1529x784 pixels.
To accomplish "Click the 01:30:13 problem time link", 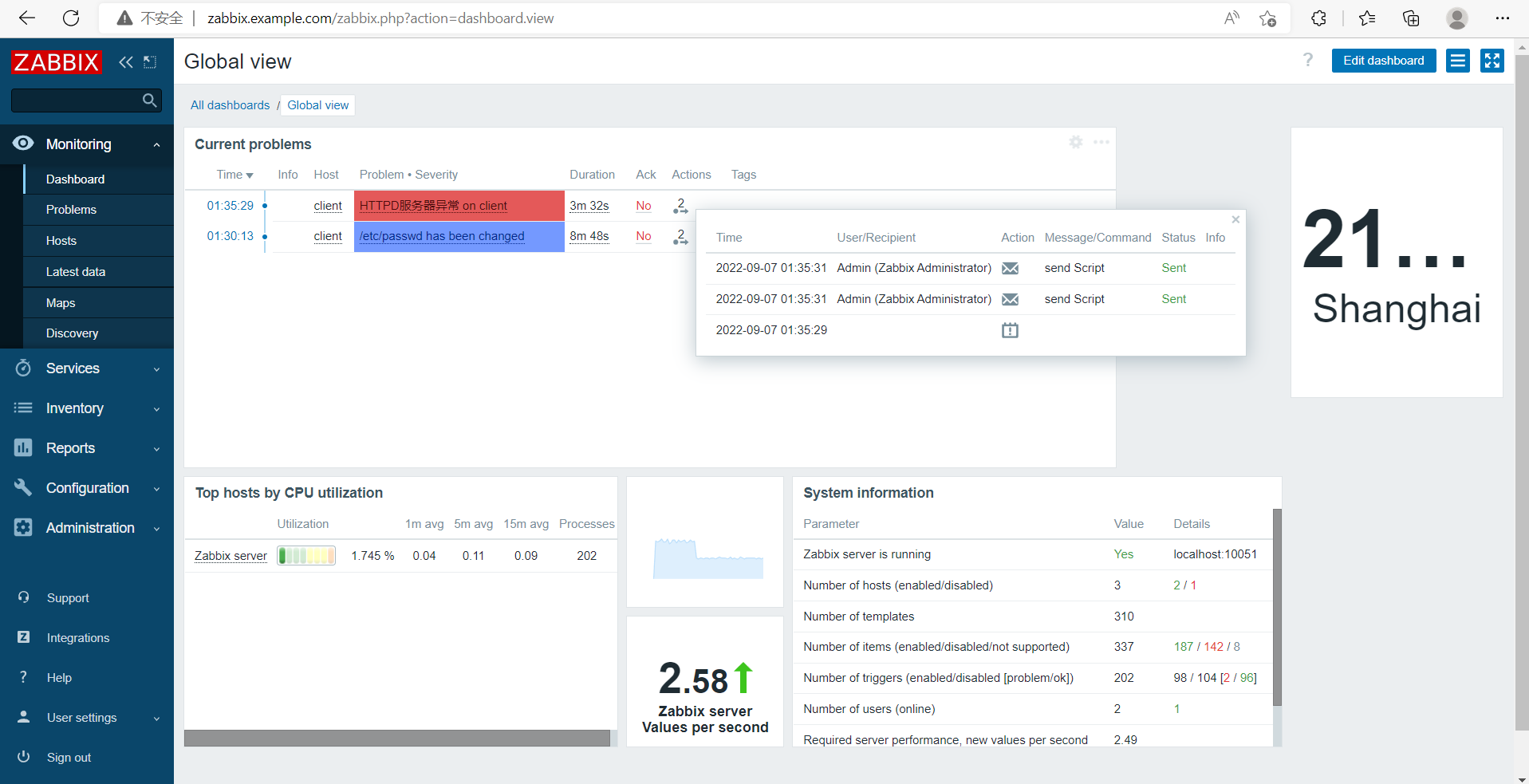I will point(231,236).
